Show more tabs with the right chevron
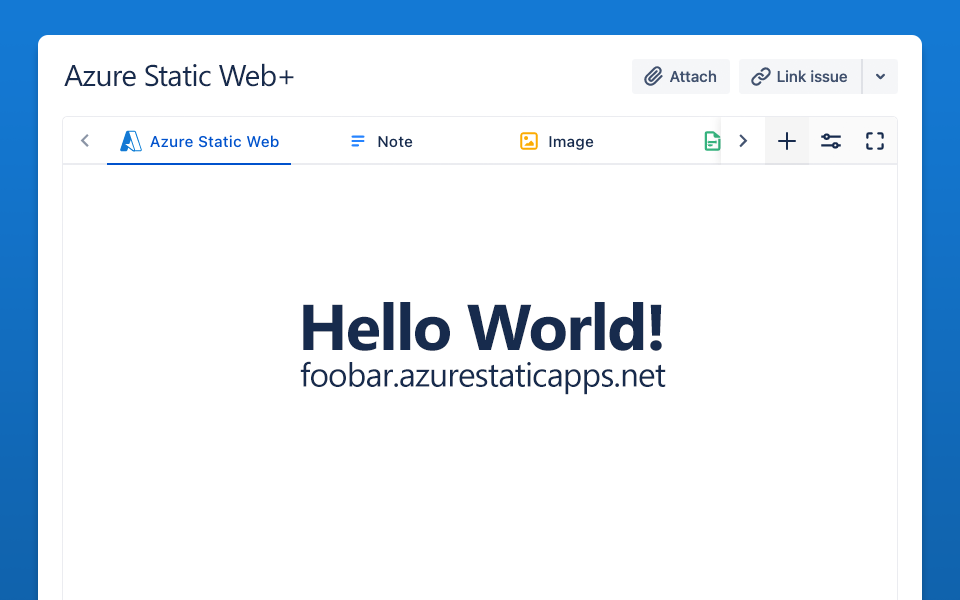This screenshot has width=960, height=600. tap(743, 141)
